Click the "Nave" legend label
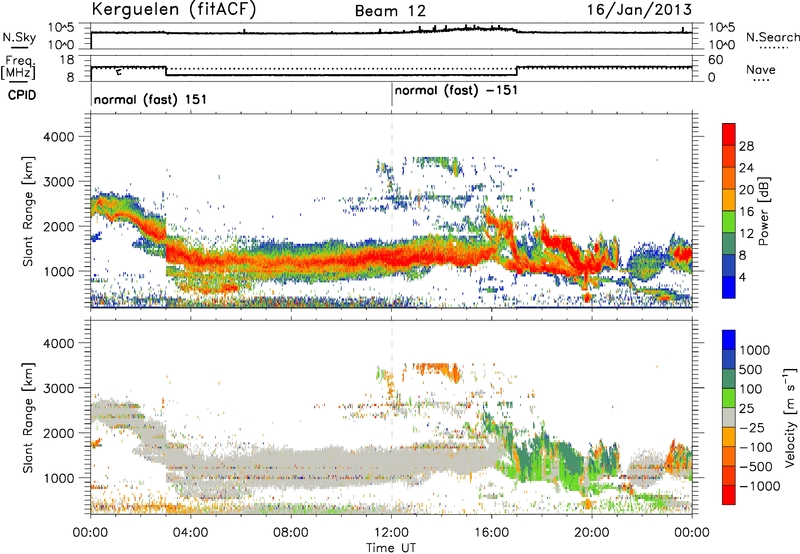 761,70
